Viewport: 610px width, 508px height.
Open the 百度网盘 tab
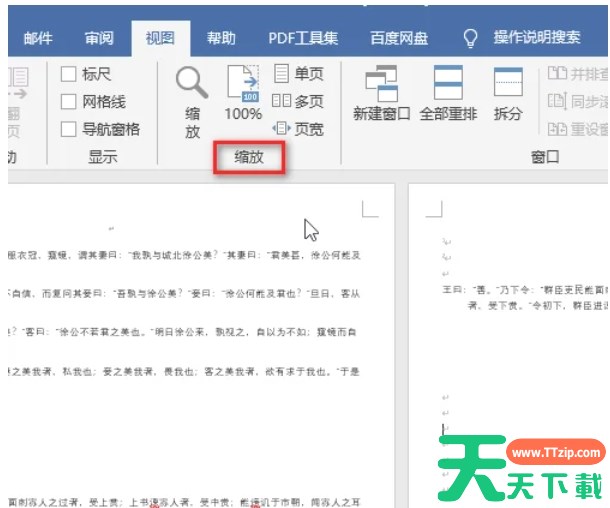point(399,38)
